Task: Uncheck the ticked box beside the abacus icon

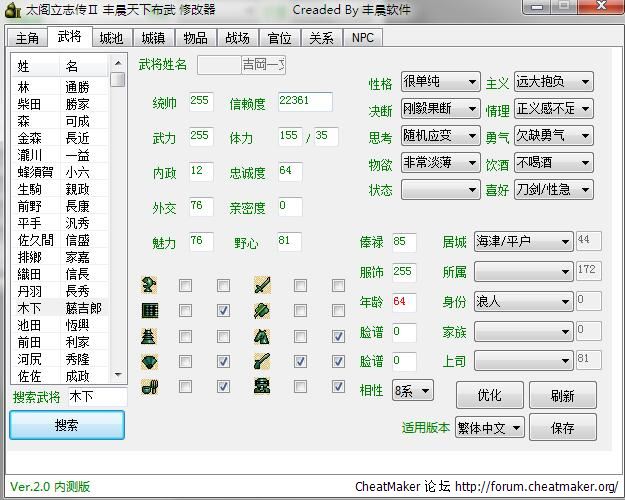Action: 223,311
